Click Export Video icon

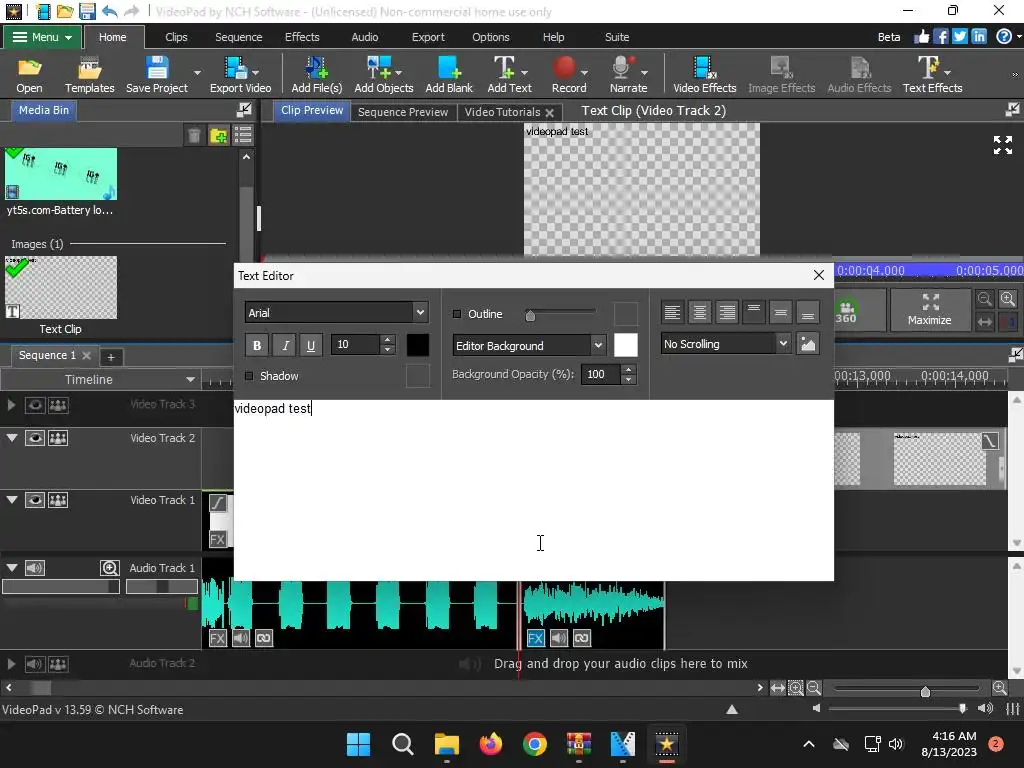click(236, 68)
